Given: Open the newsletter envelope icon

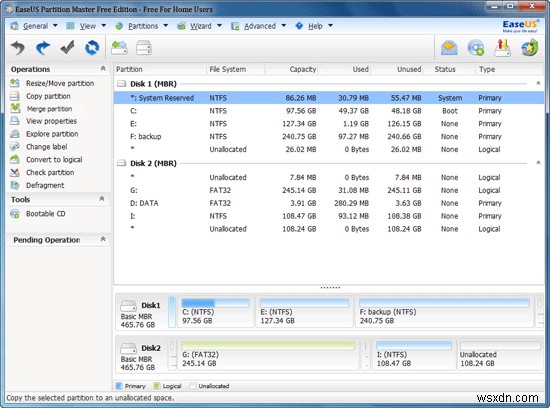Looking at the screenshot, I should click(x=449, y=48).
